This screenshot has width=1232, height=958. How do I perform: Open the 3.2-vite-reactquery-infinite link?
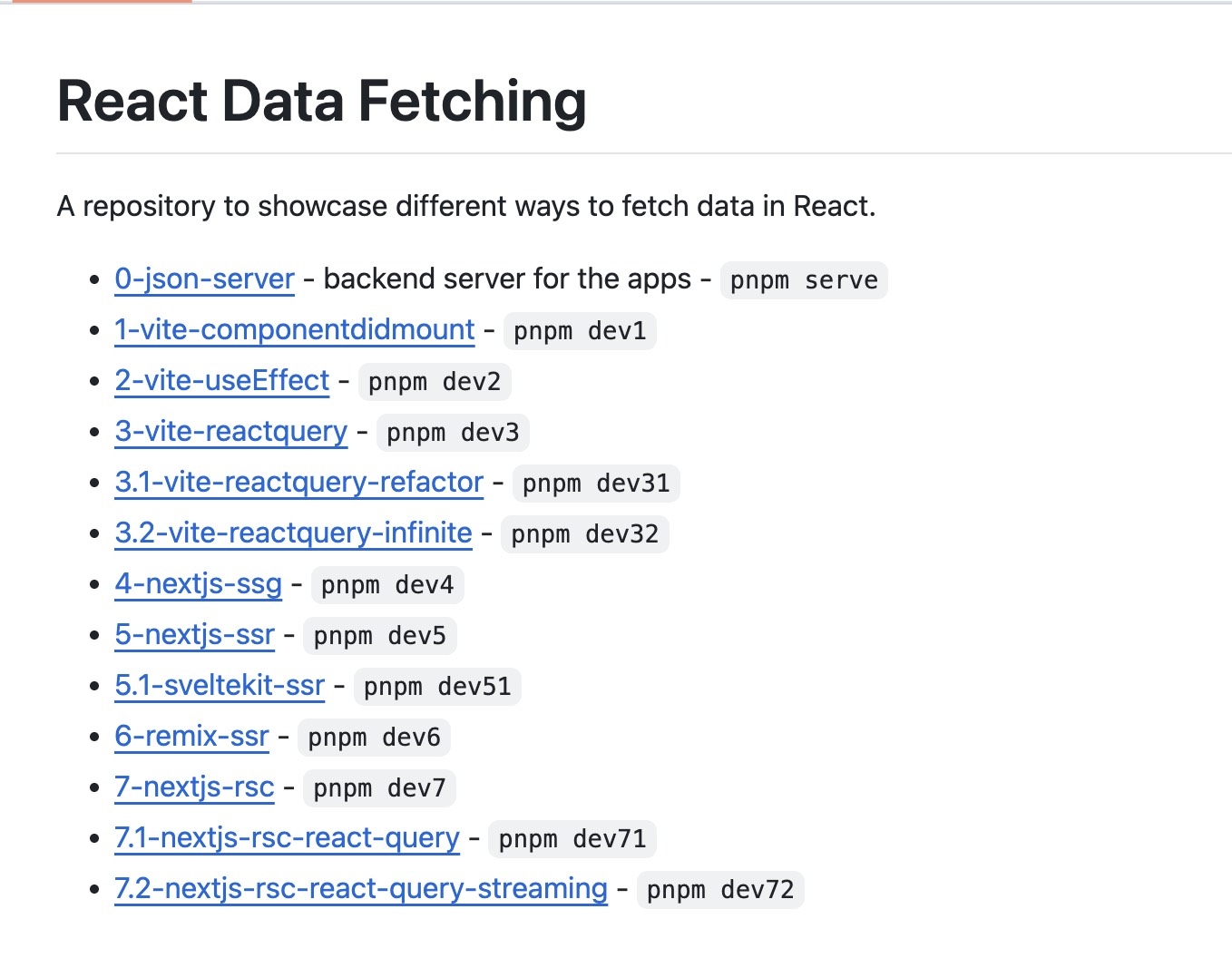(x=293, y=533)
